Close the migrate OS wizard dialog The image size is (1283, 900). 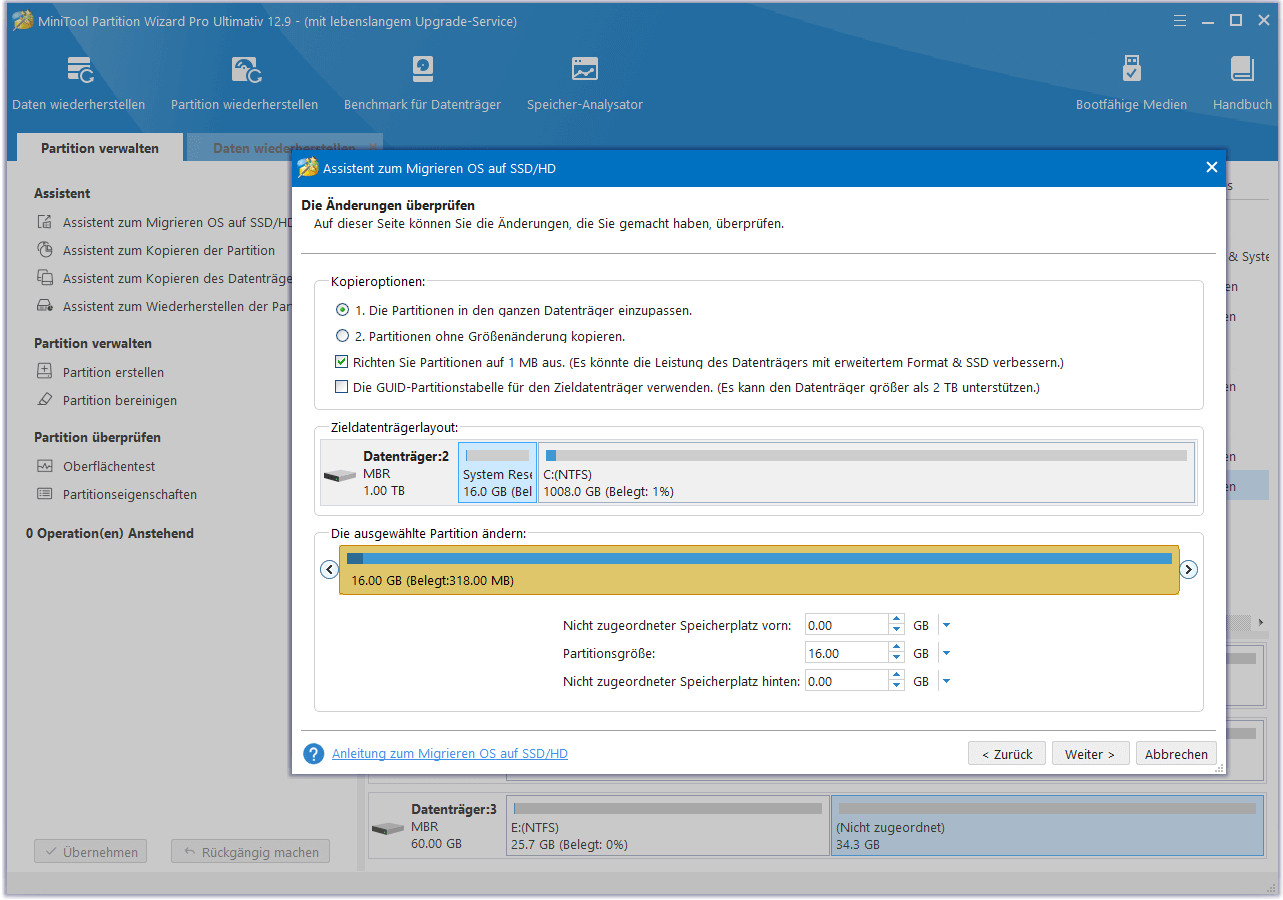(x=1212, y=168)
